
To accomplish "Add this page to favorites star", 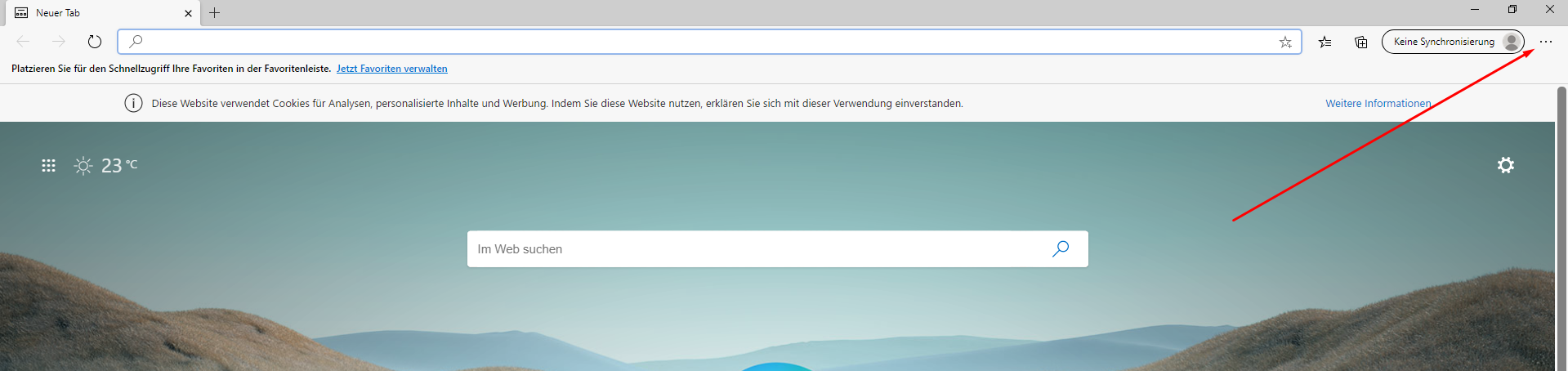I will pyautogui.click(x=1285, y=42).
